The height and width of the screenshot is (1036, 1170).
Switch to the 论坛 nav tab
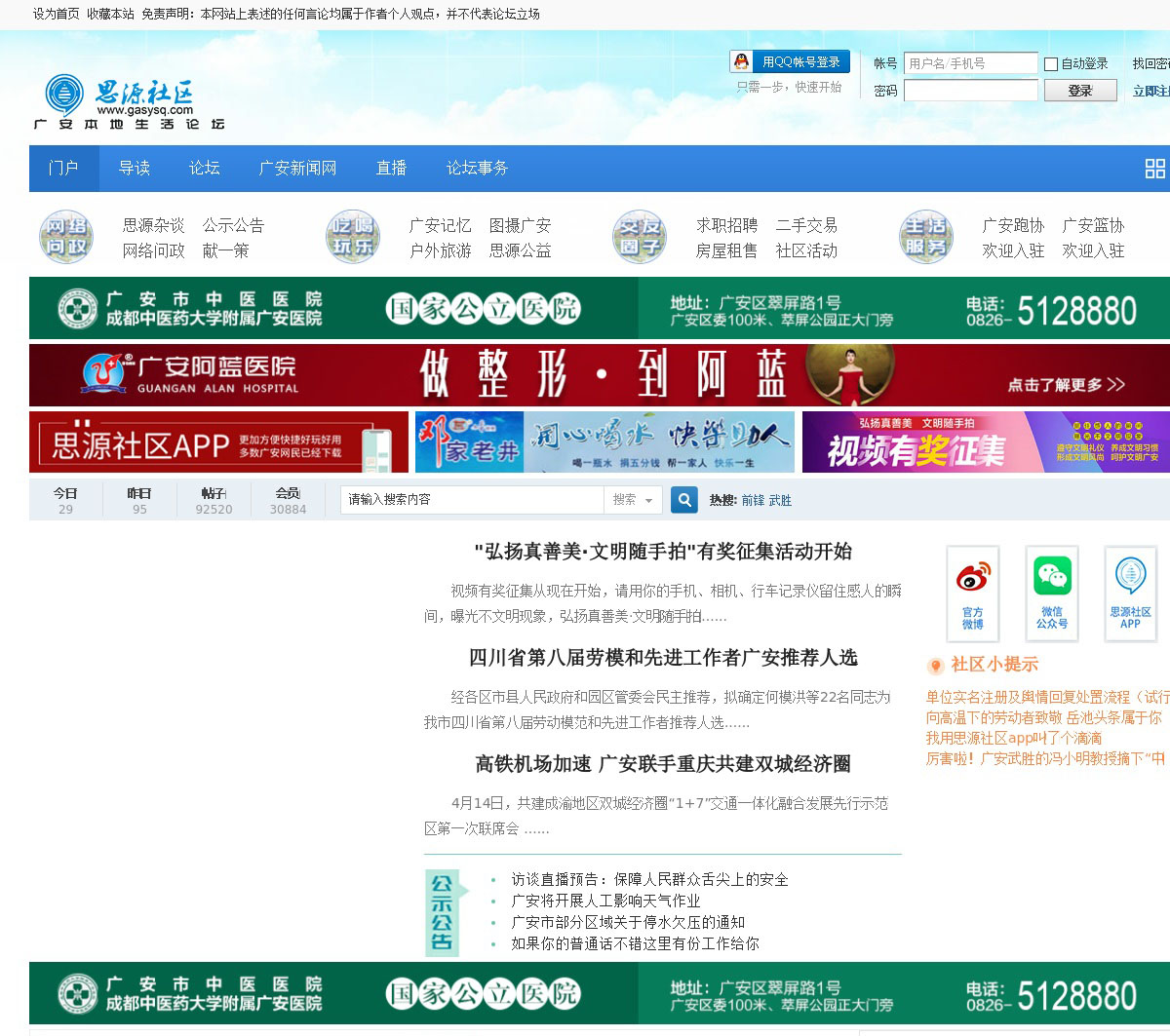pyautogui.click(x=205, y=169)
